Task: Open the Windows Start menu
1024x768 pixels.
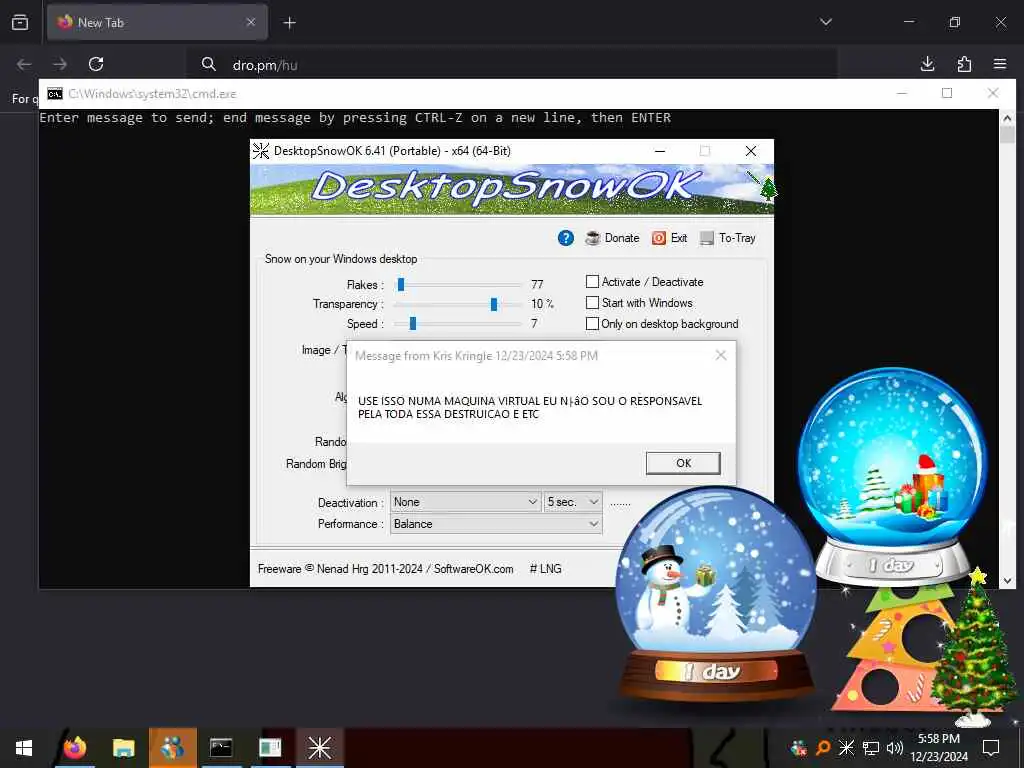Action: [x=24, y=748]
